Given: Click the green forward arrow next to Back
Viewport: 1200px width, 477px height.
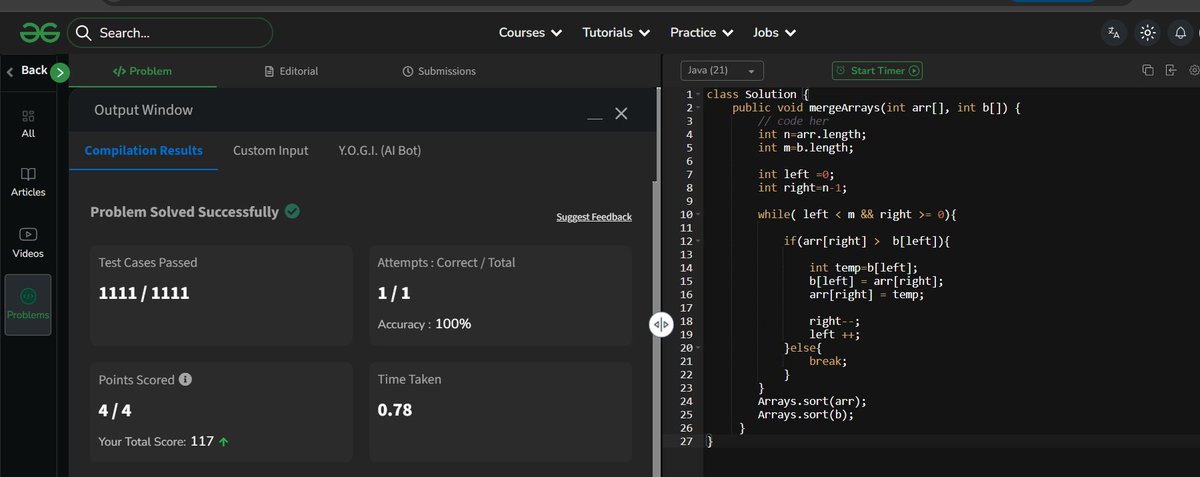Looking at the screenshot, I should 60,71.
